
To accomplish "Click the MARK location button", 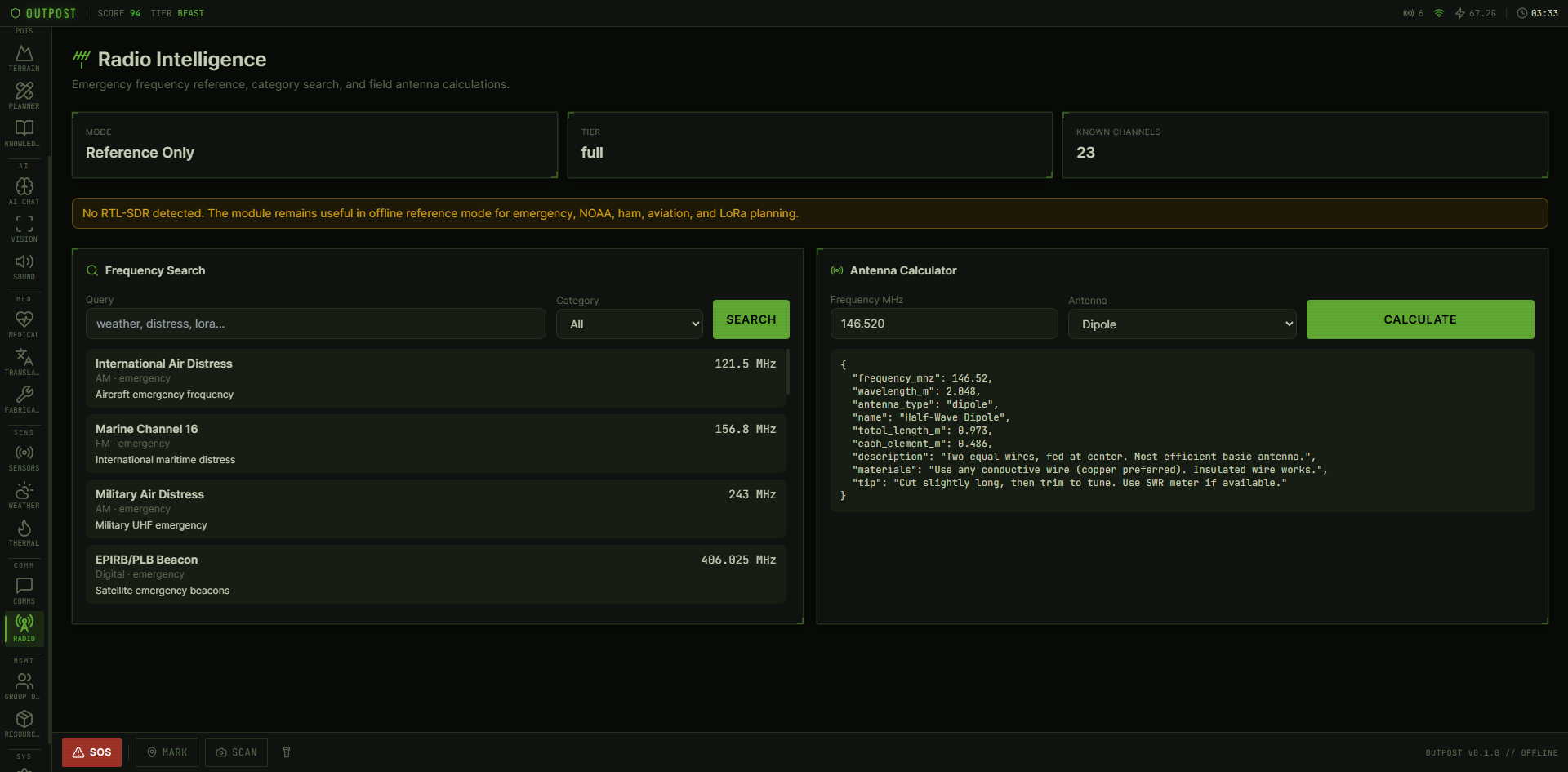I will [x=167, y=752].
